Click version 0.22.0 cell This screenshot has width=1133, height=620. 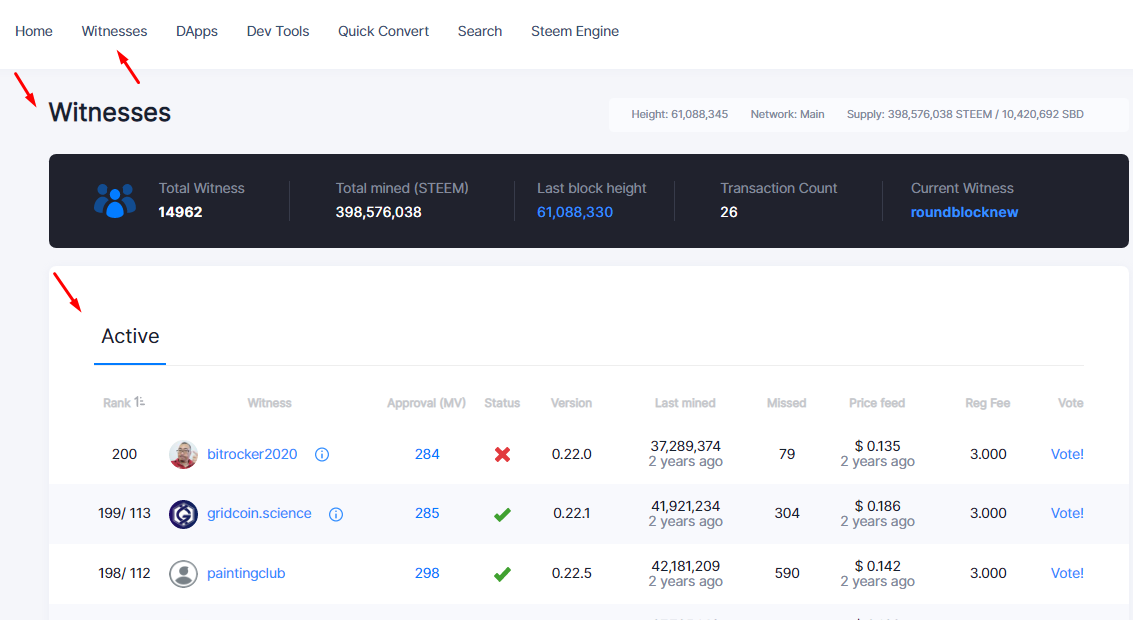[x=572, y=454]
